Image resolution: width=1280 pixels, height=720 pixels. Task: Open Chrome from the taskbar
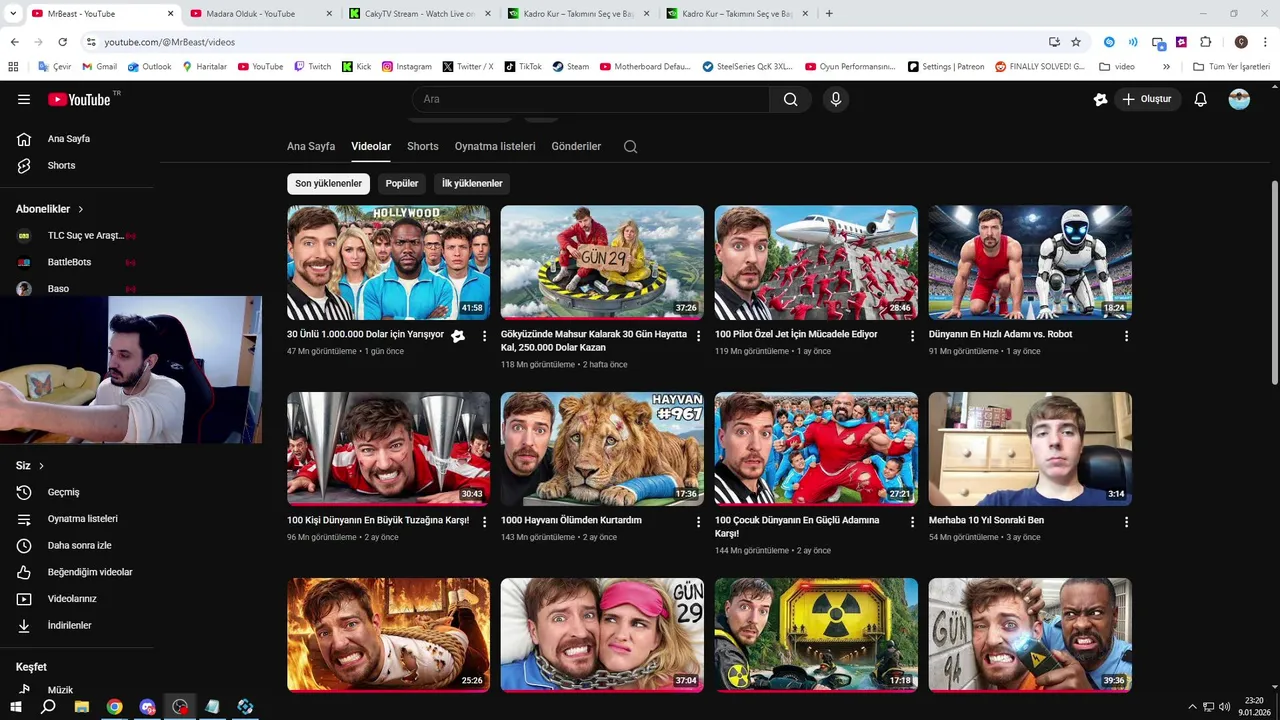click(114, 707)
